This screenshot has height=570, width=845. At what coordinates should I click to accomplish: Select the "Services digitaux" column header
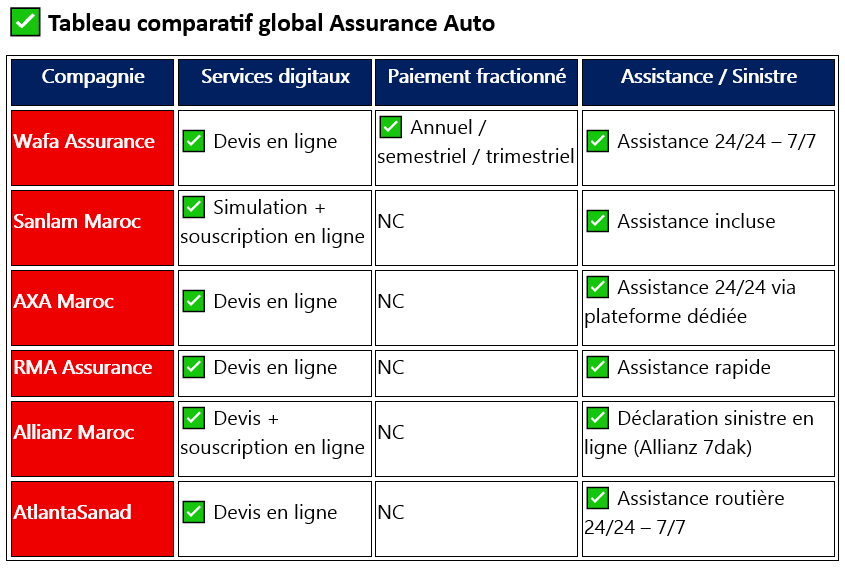[x=275, y=77]
